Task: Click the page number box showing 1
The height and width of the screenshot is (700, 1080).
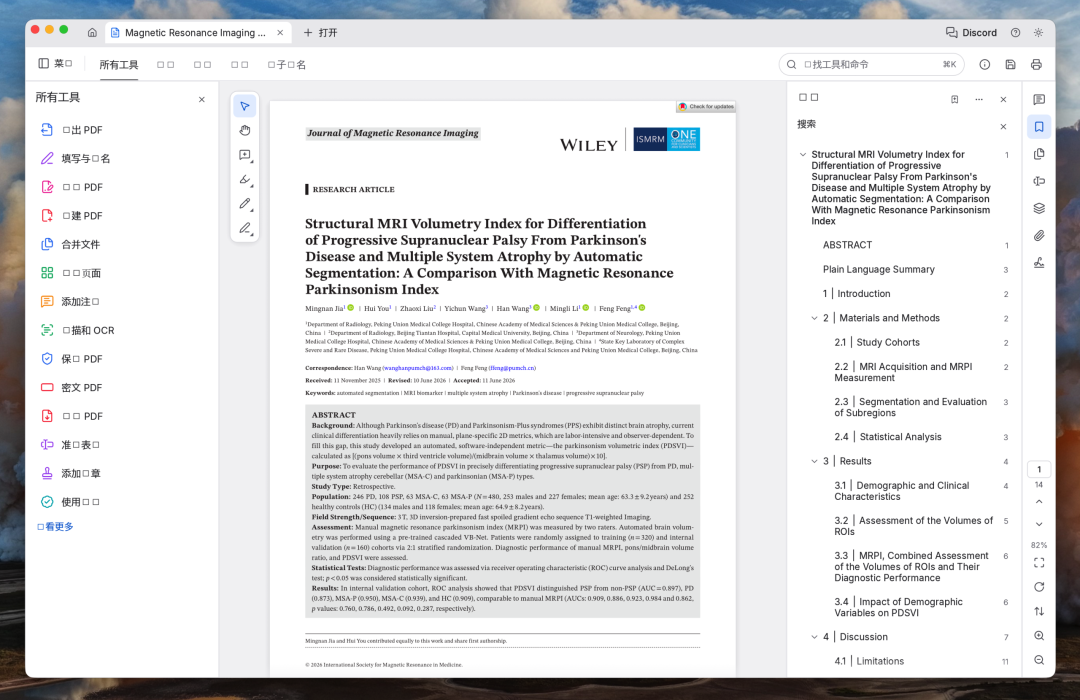Action: (1039, 469)
